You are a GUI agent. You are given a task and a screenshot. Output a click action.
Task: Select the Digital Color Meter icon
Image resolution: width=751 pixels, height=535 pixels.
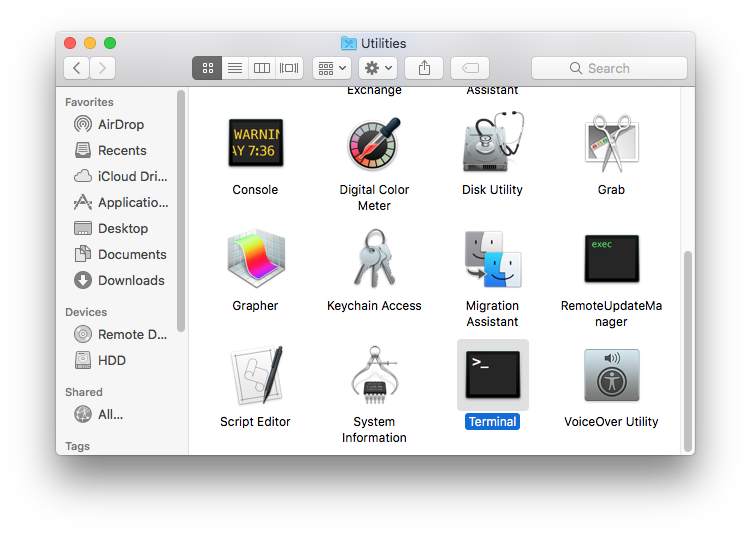[x=374, y=144]
